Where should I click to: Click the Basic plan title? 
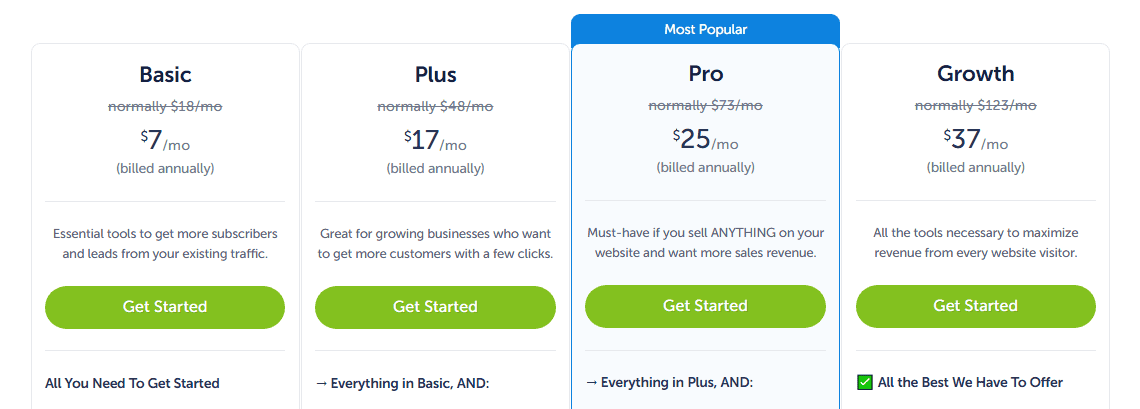click(165, 74)
